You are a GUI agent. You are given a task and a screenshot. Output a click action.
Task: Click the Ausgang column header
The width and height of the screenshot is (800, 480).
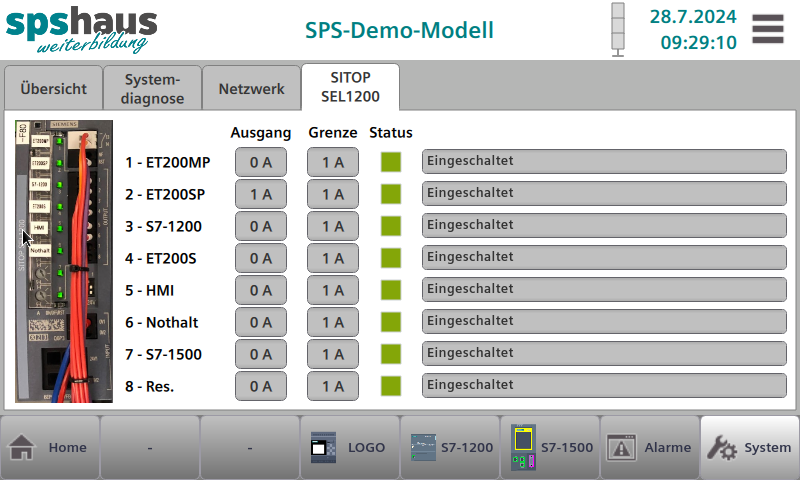[x=261, y=133]
